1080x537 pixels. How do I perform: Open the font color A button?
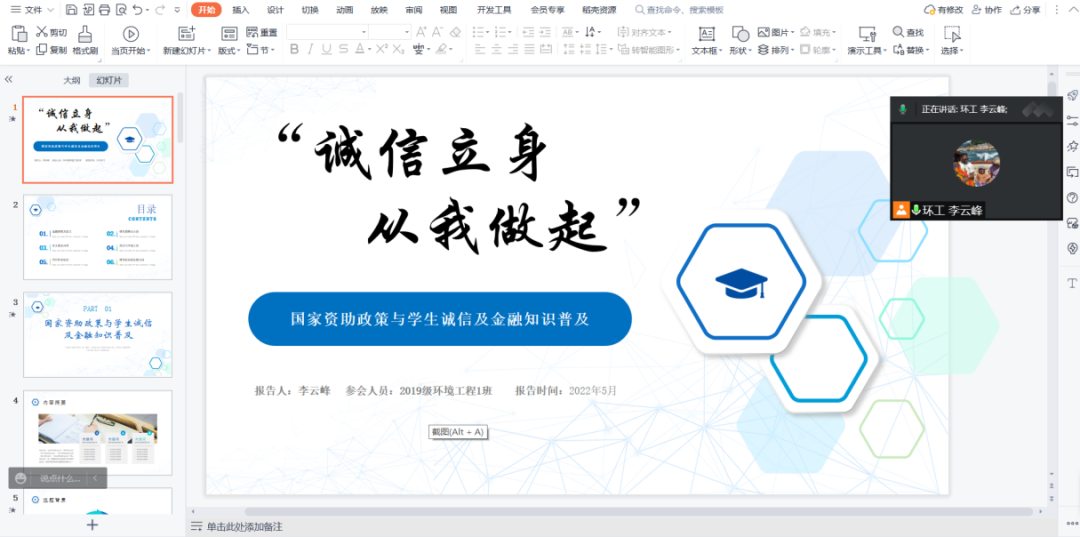[x=362, y=50]
